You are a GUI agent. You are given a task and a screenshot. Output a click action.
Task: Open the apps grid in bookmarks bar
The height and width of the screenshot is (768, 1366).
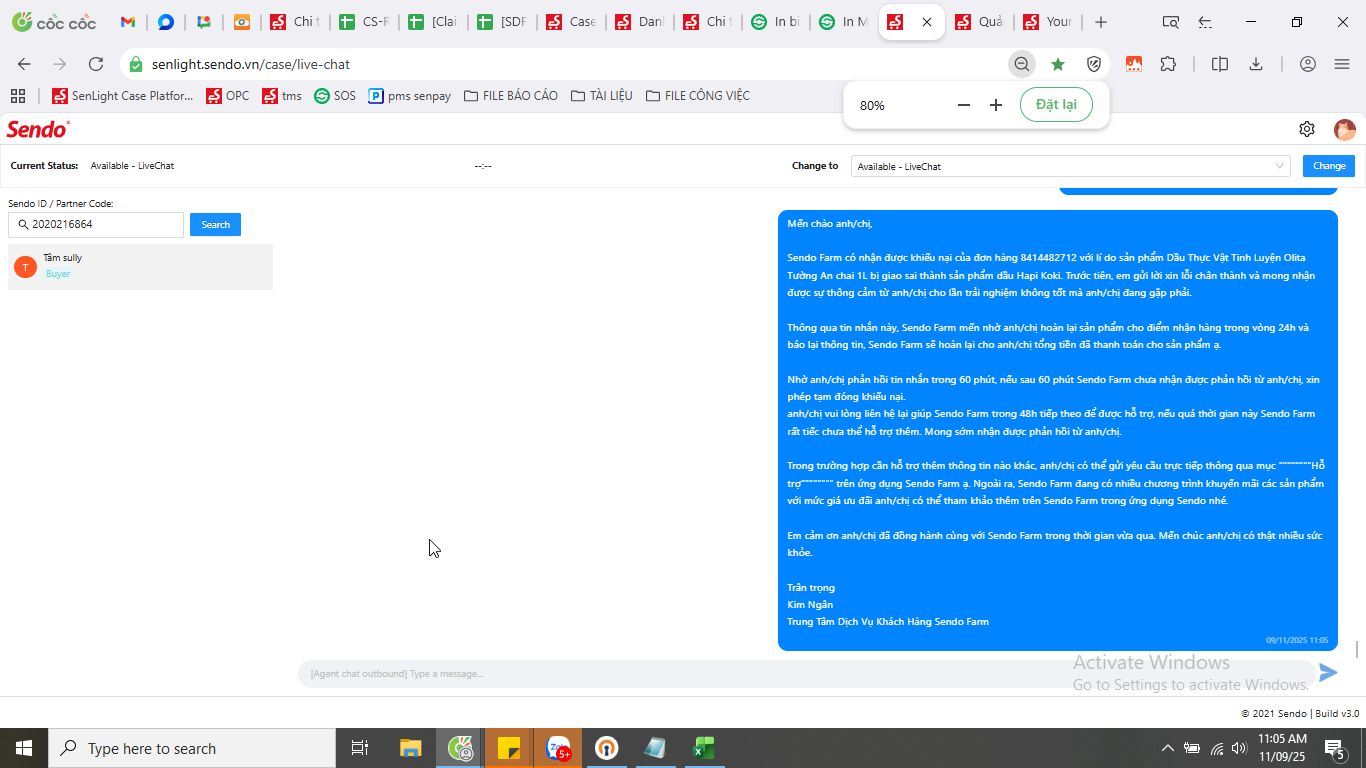[x=17, y=96]
